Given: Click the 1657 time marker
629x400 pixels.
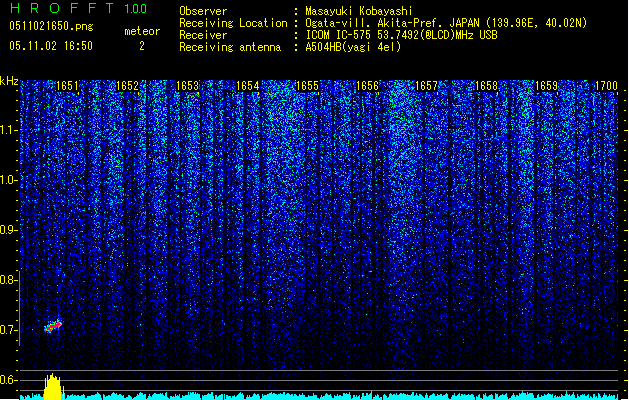Looking at the screenshot, I should pos(426,86).
